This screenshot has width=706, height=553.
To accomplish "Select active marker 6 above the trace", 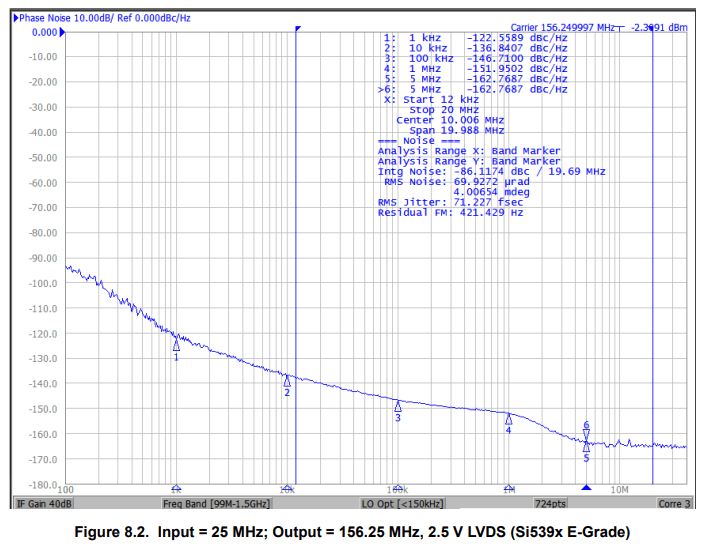I will [x=586, y=433].
